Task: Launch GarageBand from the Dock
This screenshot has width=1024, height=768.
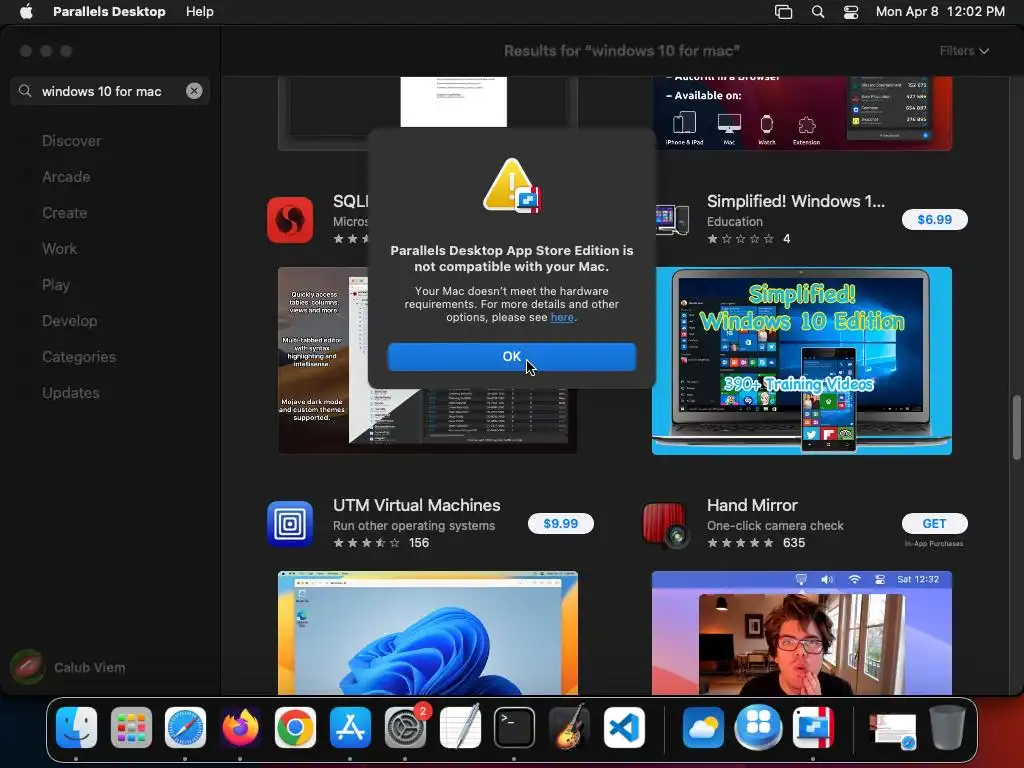Action: click(569, 727)
